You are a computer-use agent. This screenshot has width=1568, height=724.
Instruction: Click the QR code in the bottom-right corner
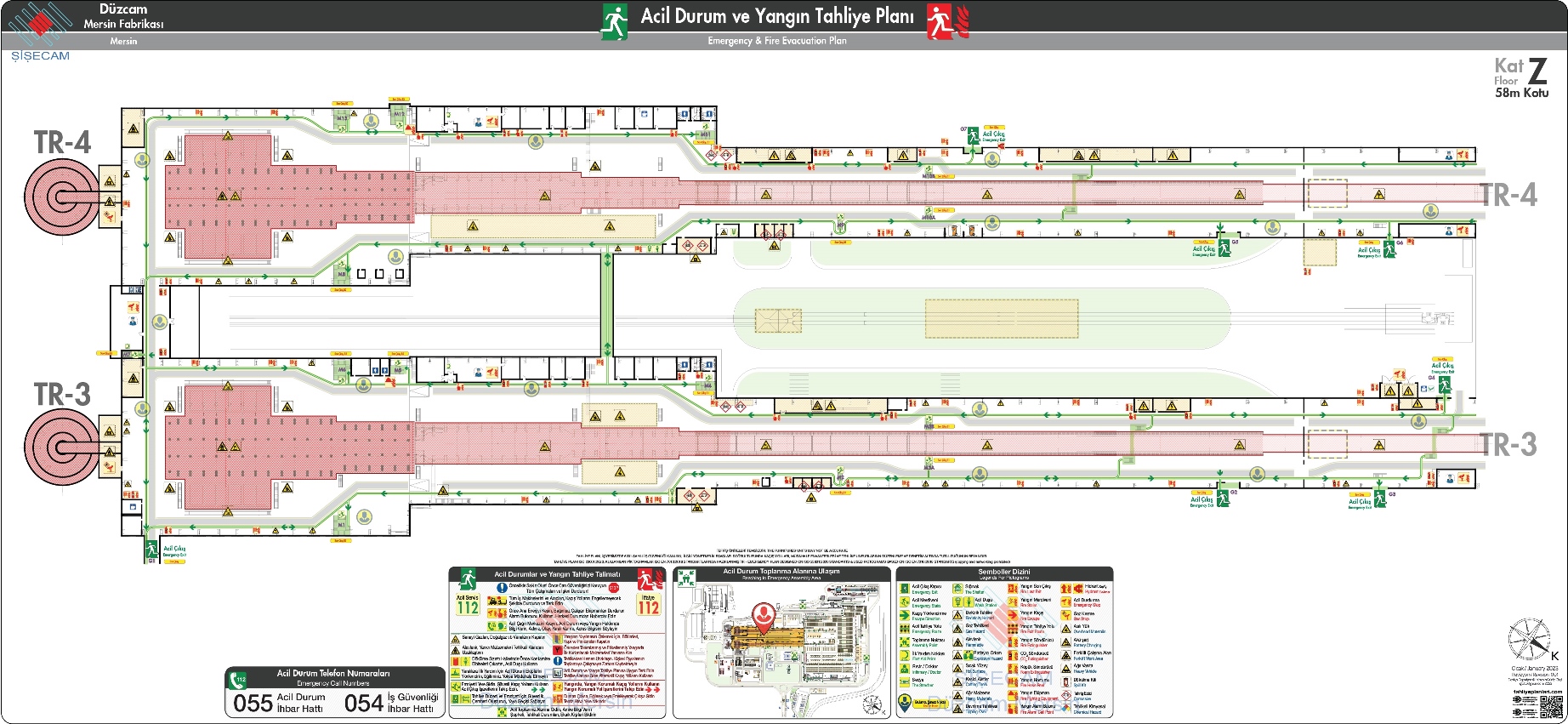point(1551,707)
